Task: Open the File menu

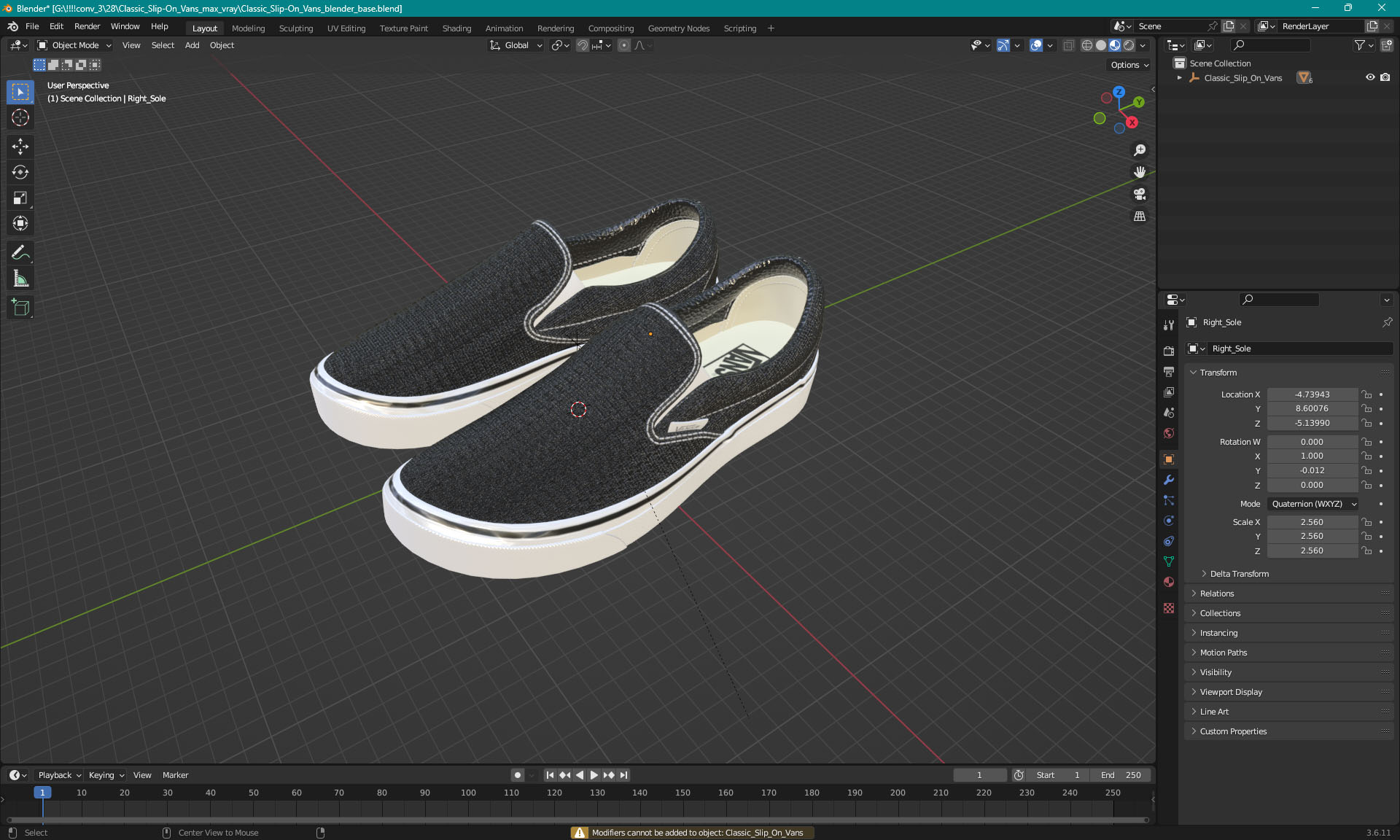Action: [x=32, y=26]
